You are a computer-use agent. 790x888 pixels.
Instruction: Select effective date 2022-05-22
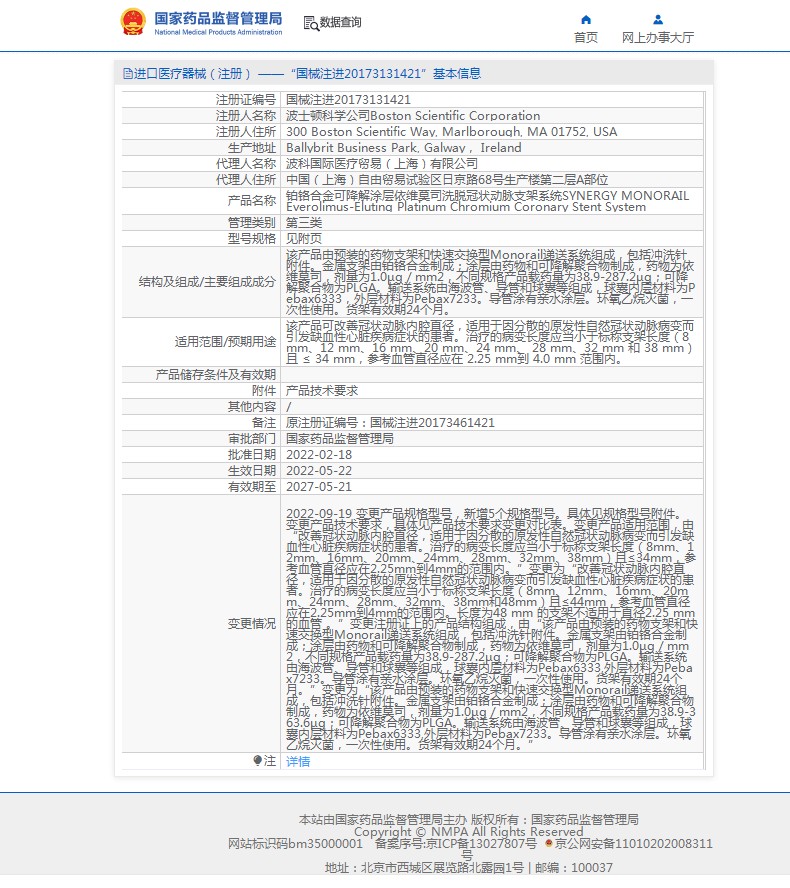coord(319,470)
